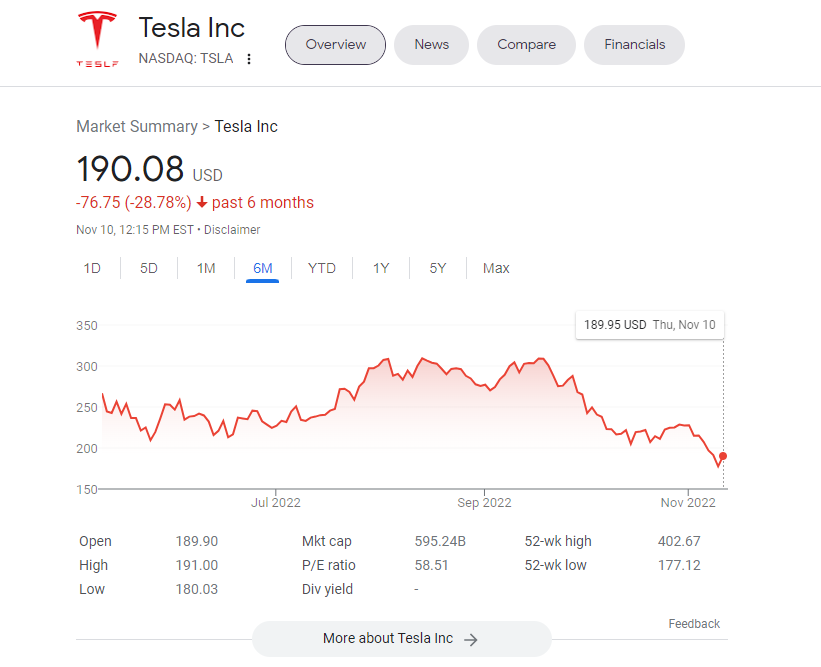Viewport: 821px width, 667px height.
Task: Select the Max time range
Action: (496, 268)
